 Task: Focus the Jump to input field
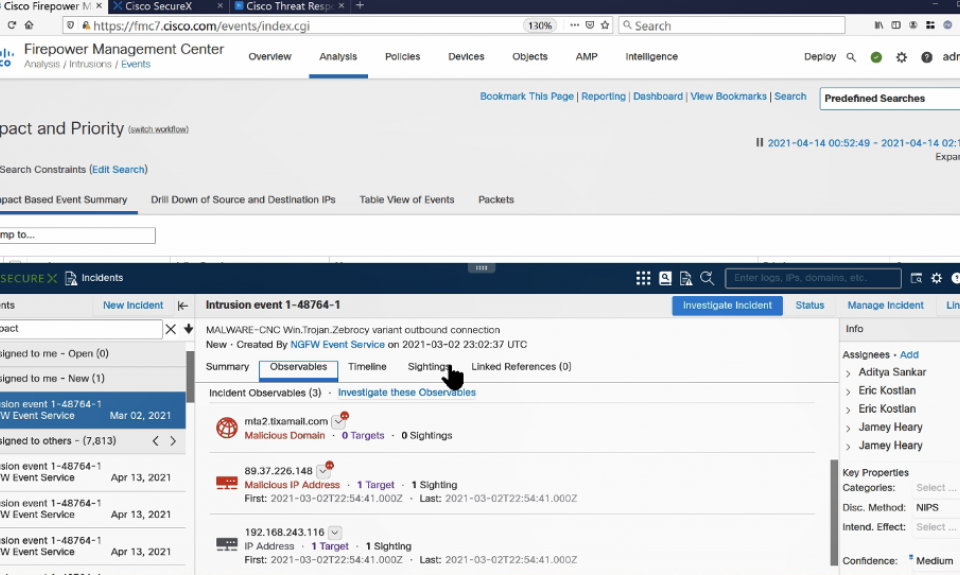(x=78, y=235)
